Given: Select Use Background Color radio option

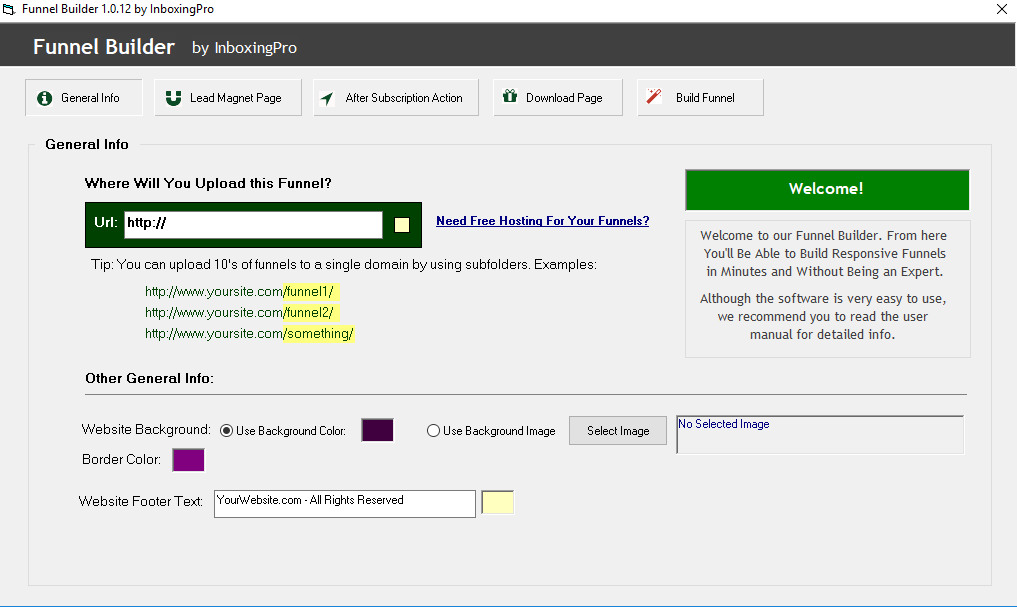Looking at the screenshot, I should point(226,431).
